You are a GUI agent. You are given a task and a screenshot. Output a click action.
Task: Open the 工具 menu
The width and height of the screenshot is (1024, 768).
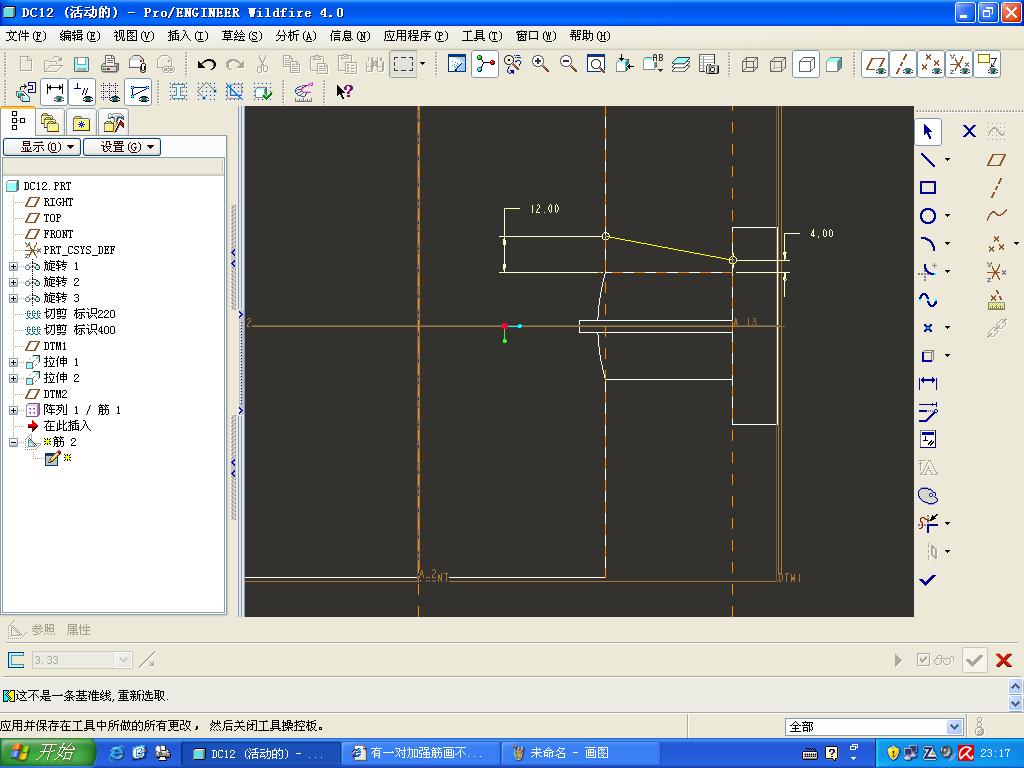coord(482,36)
